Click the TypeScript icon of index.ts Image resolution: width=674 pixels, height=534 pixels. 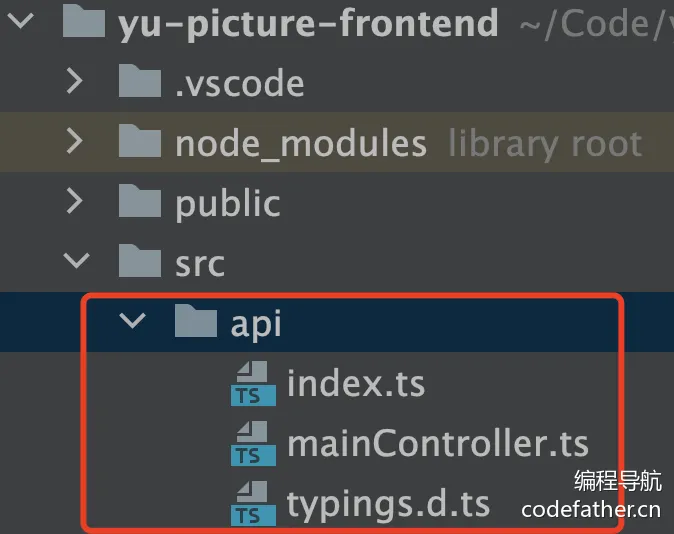[x=253, y=384]
